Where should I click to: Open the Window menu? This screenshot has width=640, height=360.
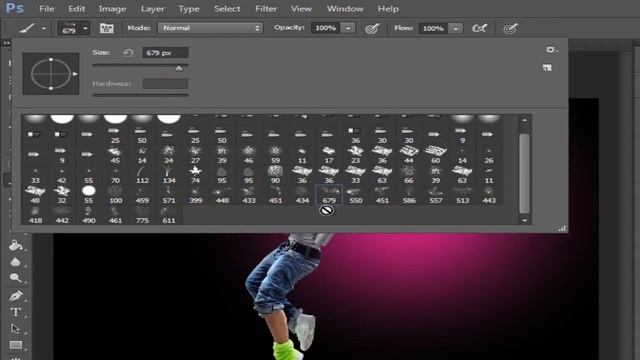click(x=345, y=9)
